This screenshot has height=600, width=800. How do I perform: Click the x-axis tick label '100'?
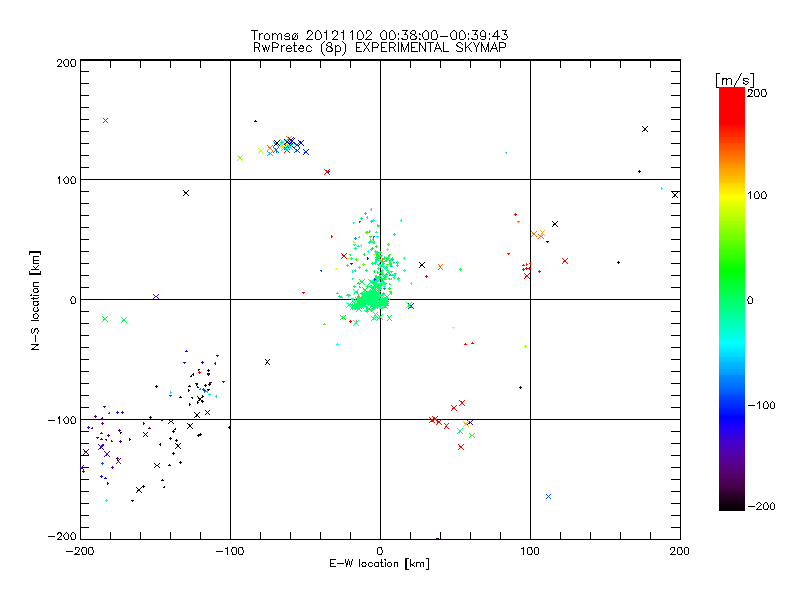click(x=530, y=552)
